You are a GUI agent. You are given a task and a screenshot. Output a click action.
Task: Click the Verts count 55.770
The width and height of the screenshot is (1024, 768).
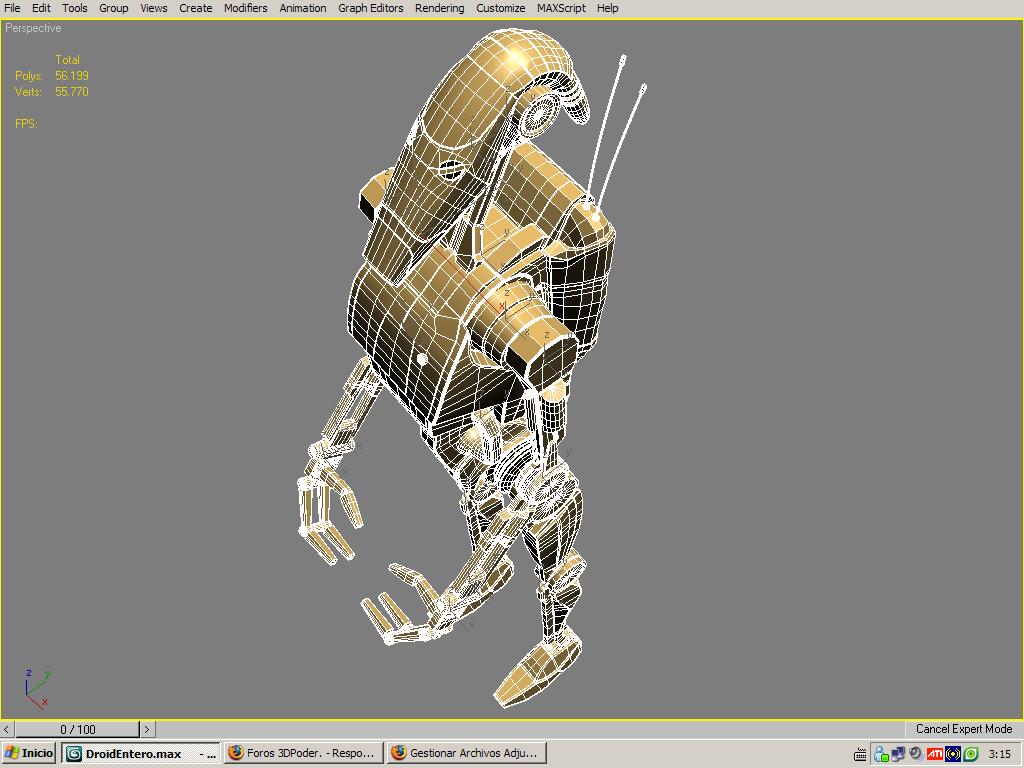(x=72, y=92)
